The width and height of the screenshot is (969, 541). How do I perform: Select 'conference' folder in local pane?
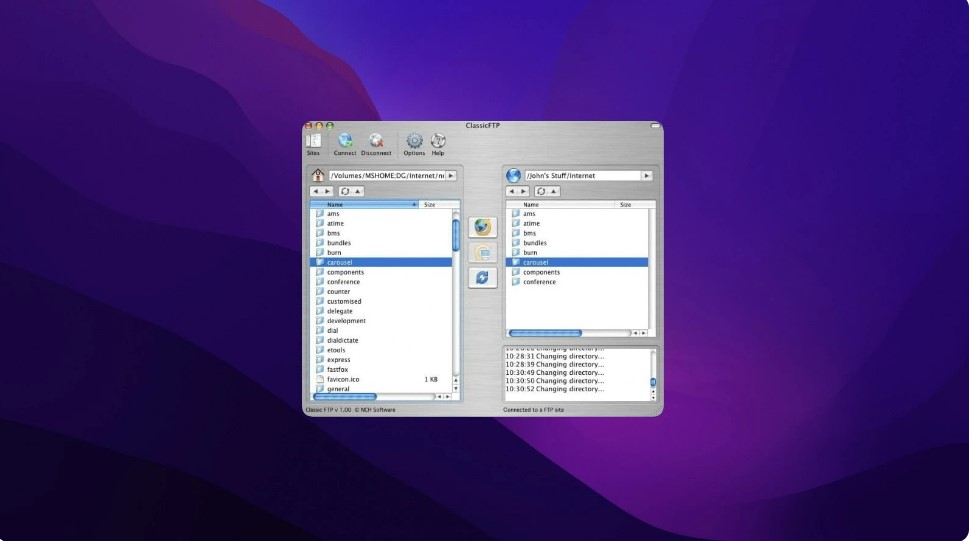click(381, 282)
